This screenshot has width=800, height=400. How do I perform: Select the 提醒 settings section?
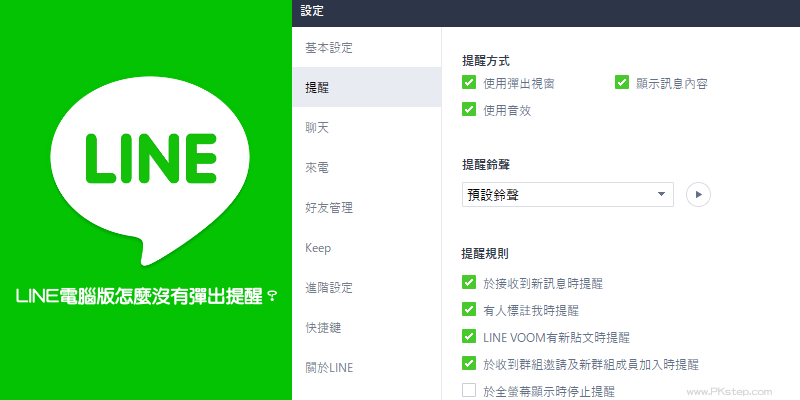pos(366,88)
